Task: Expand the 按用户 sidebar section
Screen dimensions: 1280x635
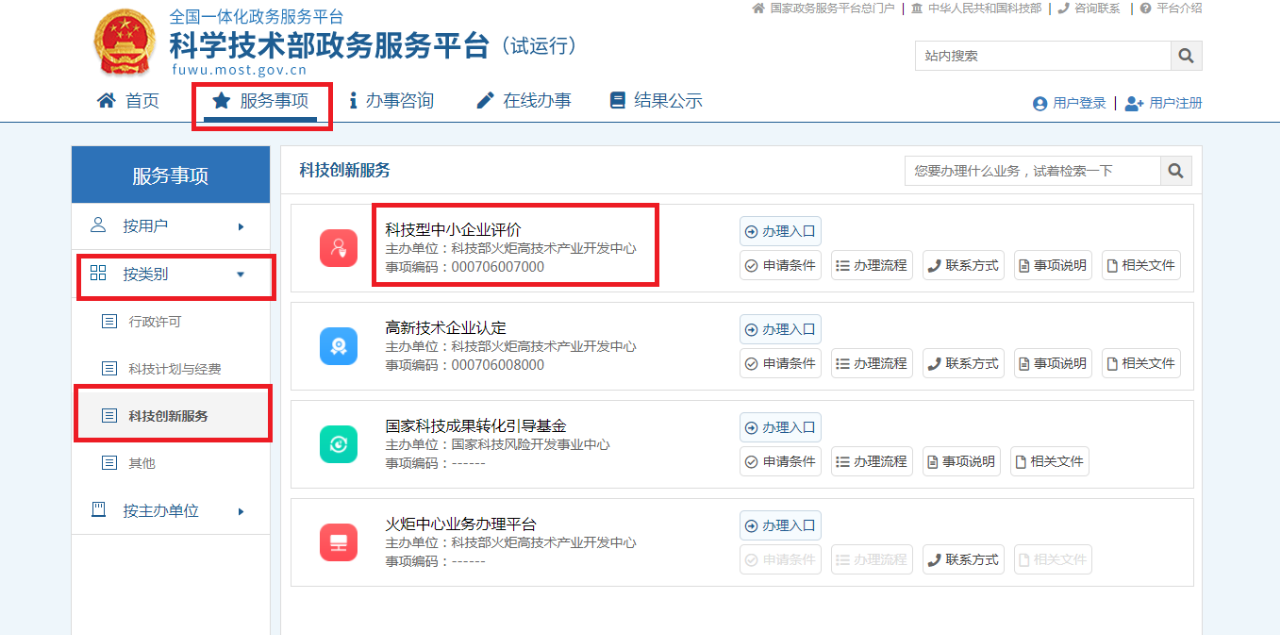Action: tap(170, 226)
